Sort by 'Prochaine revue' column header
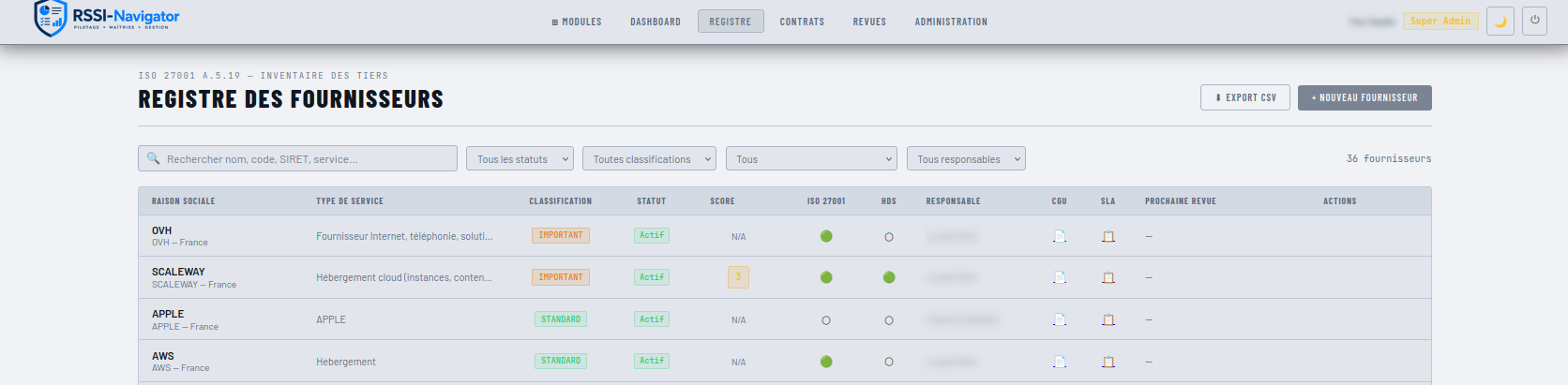 pyautogui.click(x=1181, y=201)
